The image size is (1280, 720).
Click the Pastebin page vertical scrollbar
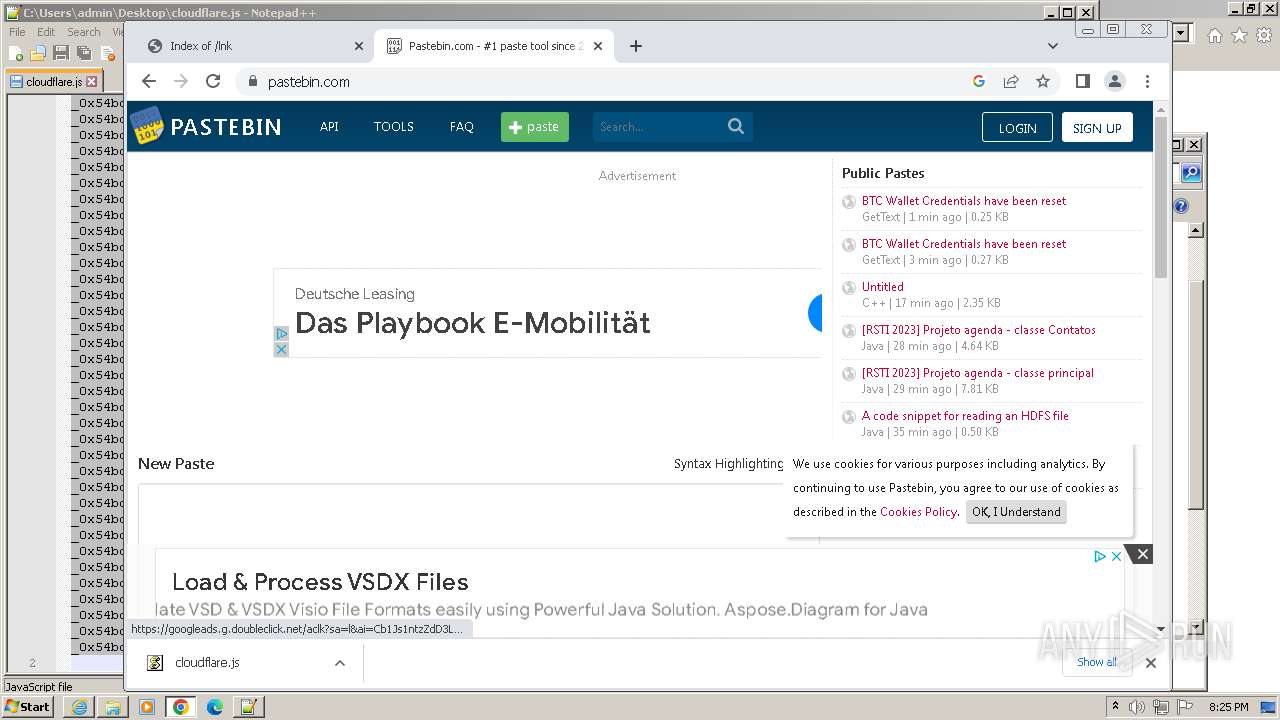(x=1160, y=197)
